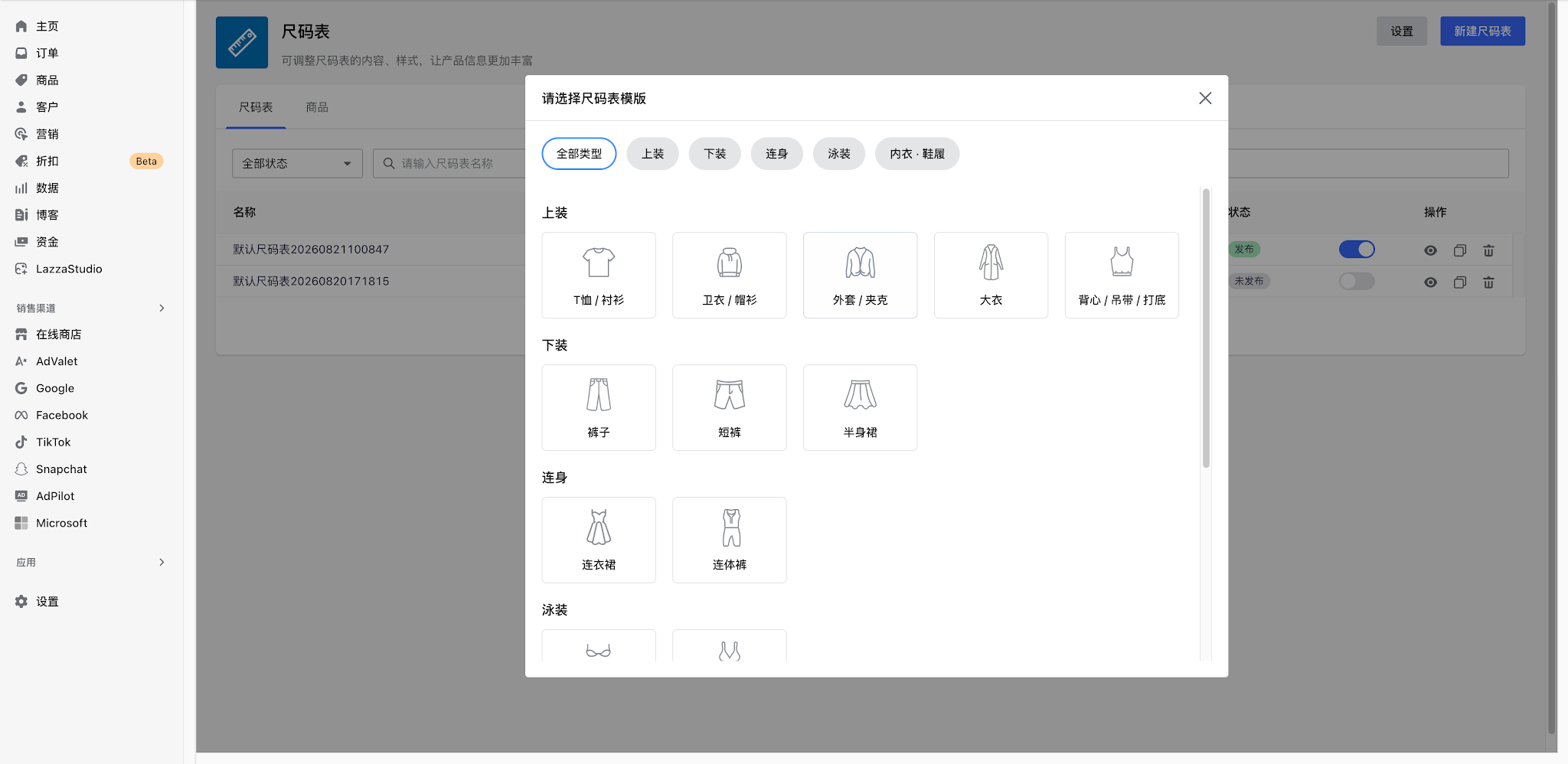This screenshot has width=1568, height=764.
Task: Filter templates by 连身
Action: tap(777, 154)
